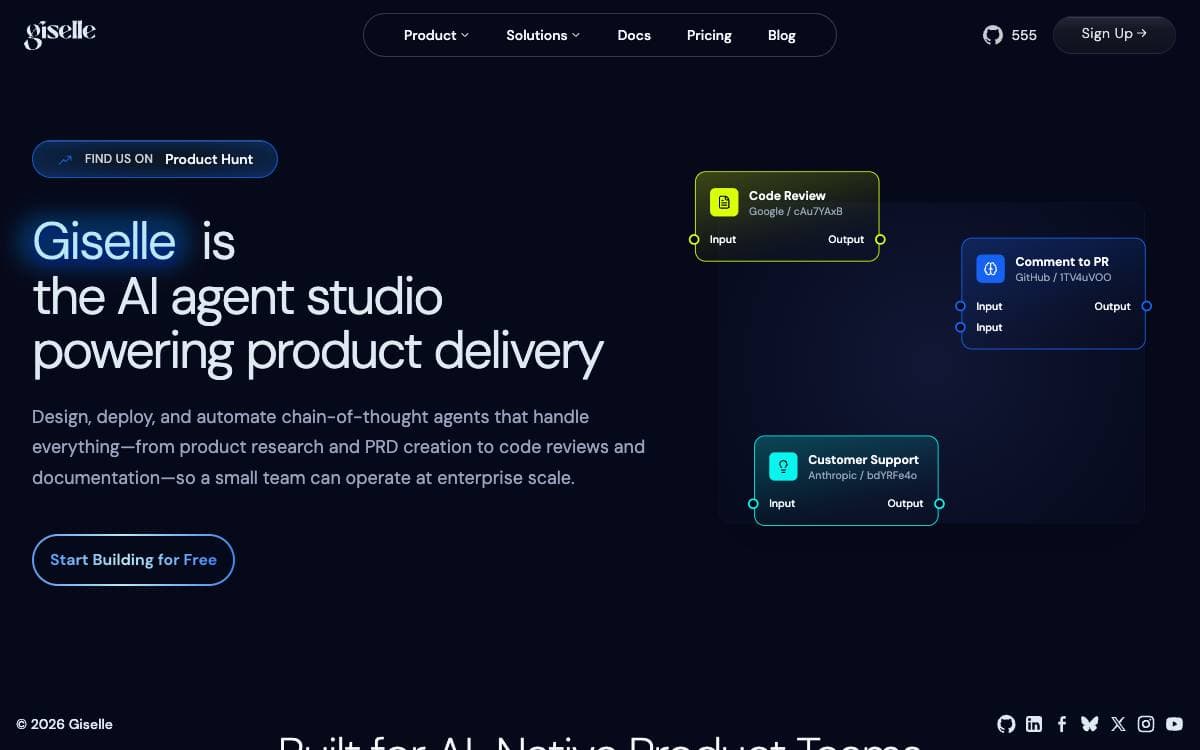The width and height of the screenshot is (1200, 750).
Task: Select the Customer Support lightbulb icon
Action: point(783,466)
